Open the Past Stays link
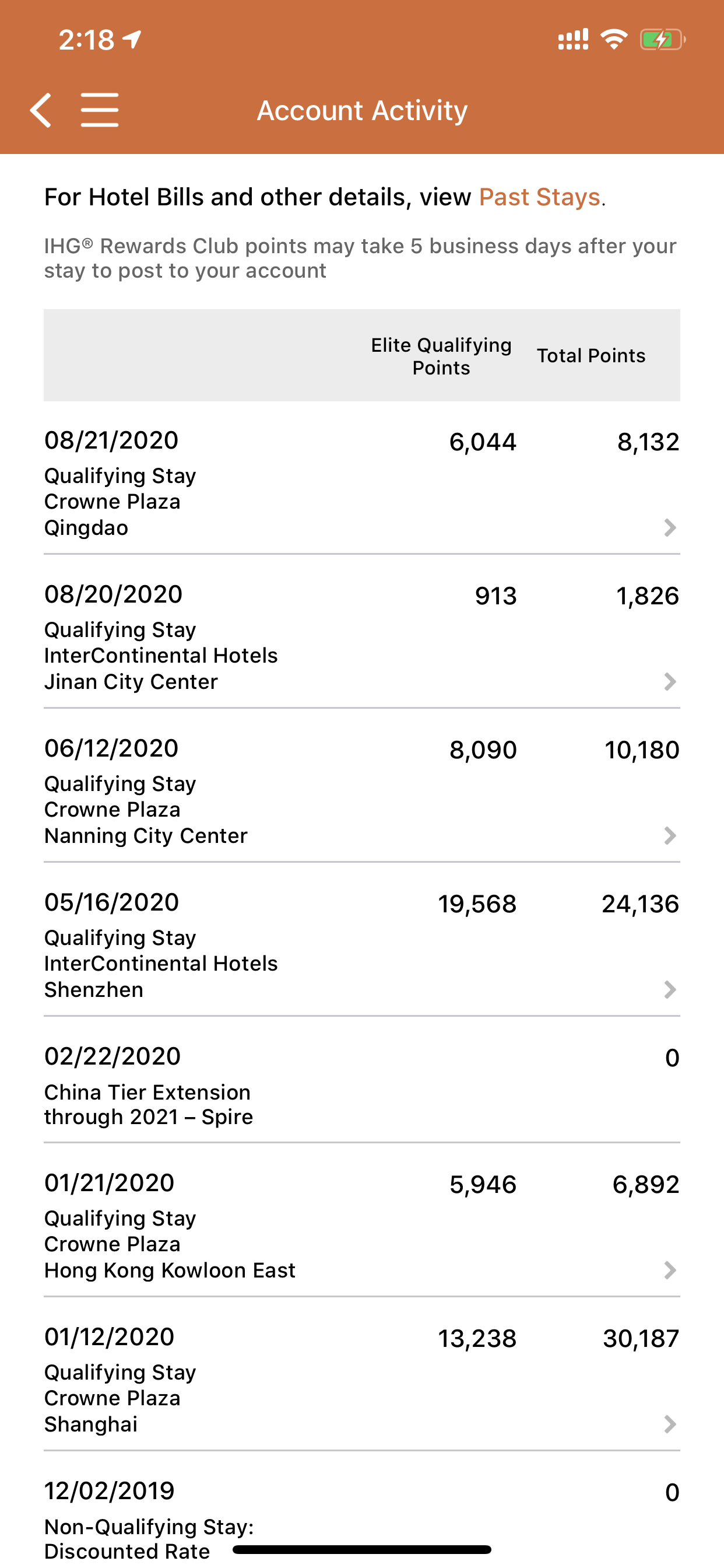 coord(540,197)
